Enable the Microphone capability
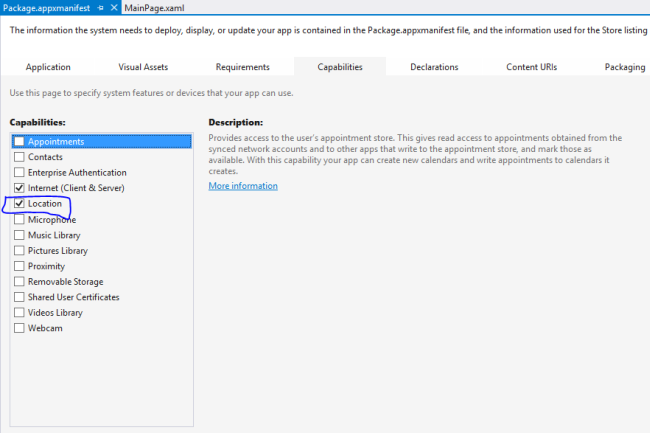The width and height of the screenshot is (650, 433). click(19, 219)
